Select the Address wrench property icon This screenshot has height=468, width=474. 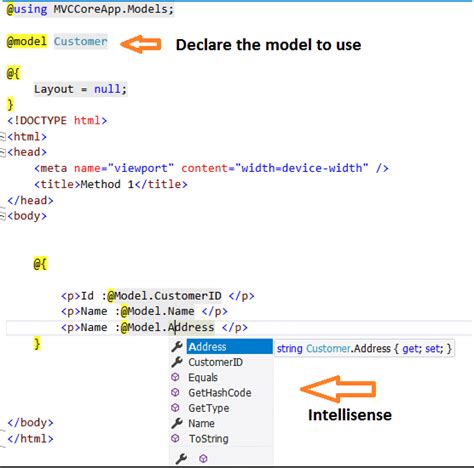point(177,347)
